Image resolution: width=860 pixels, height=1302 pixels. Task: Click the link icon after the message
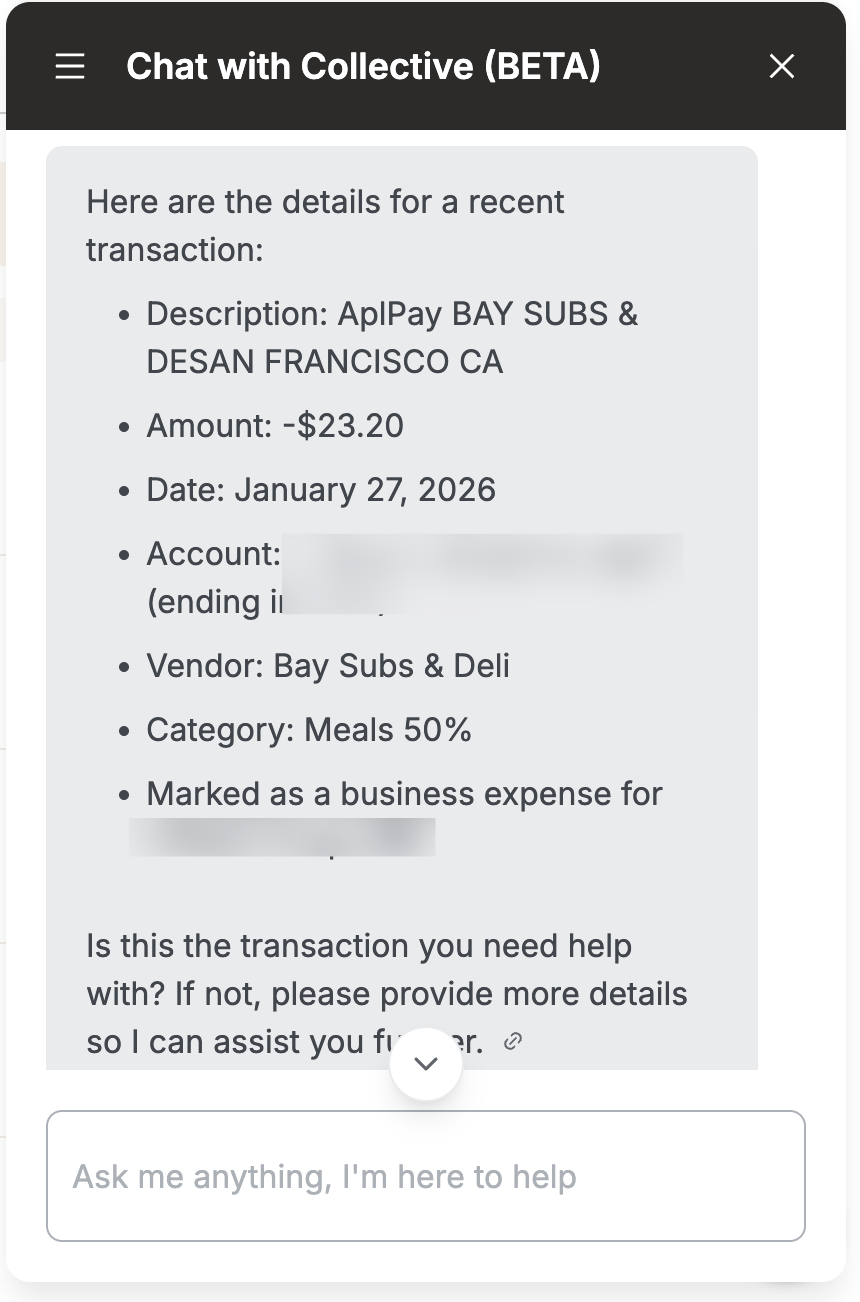(513, 1042)
